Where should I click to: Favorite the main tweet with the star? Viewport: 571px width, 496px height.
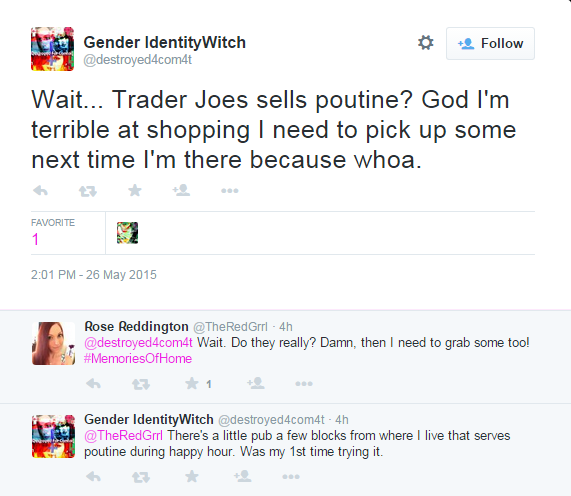[x=135, y=190]
